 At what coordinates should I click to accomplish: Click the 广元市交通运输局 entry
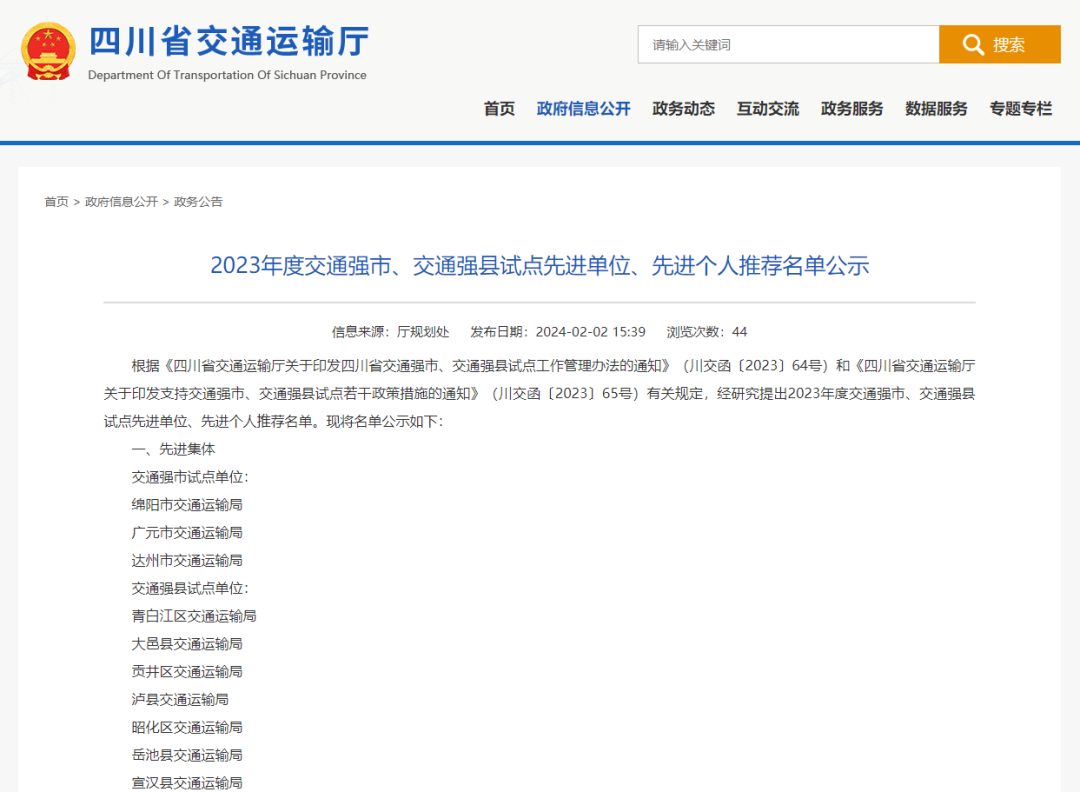point(187,533)
